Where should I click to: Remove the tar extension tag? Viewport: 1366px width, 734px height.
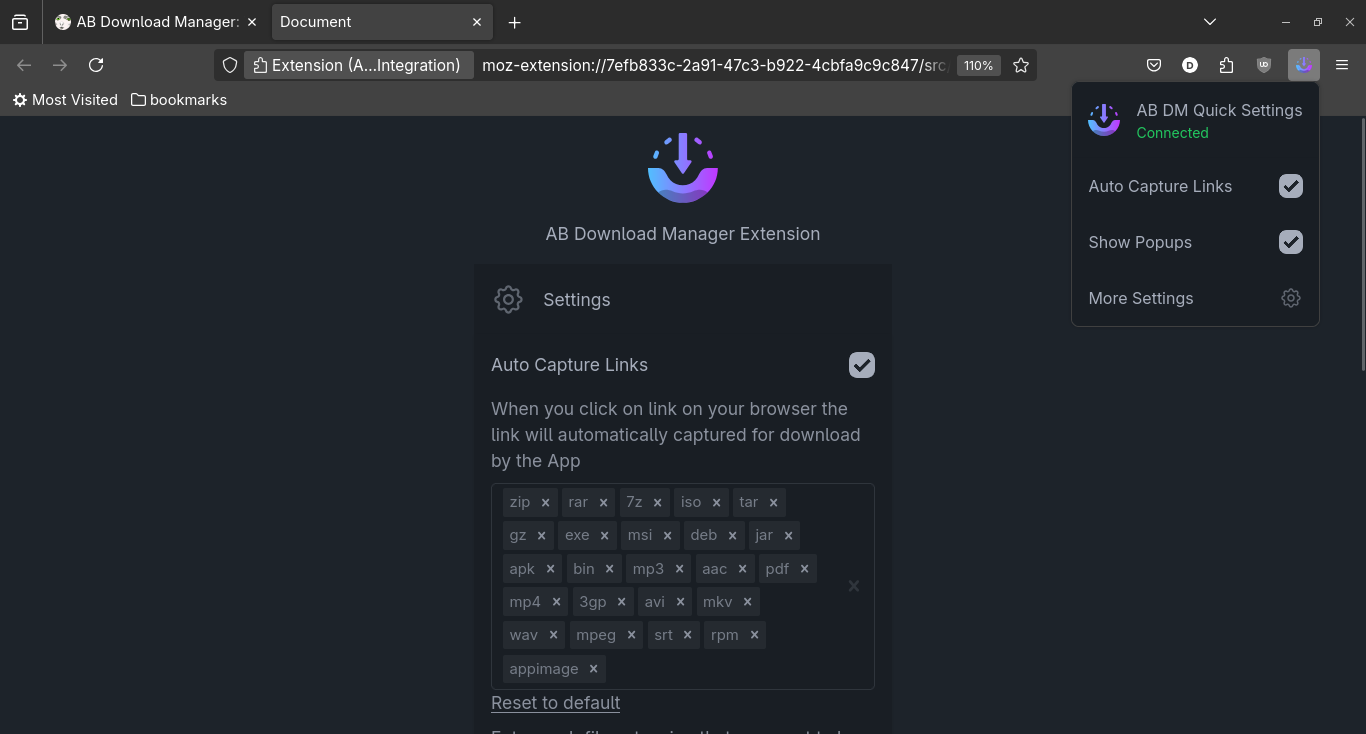click(773, 502)
